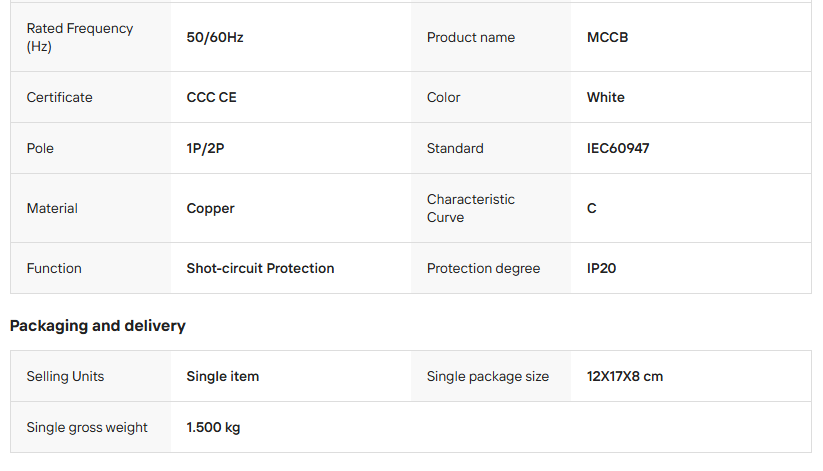The image size is (823, 471).
Task: Select the Copper material value
Action: [211, 208]
